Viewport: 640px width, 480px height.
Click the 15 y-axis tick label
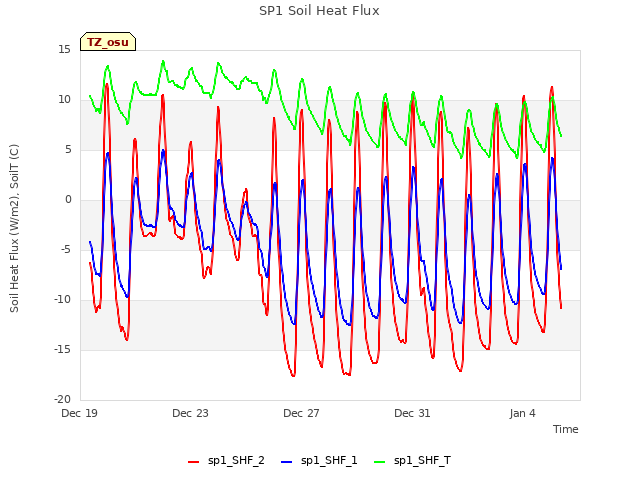pyautogui.click(x=64, y=49)
